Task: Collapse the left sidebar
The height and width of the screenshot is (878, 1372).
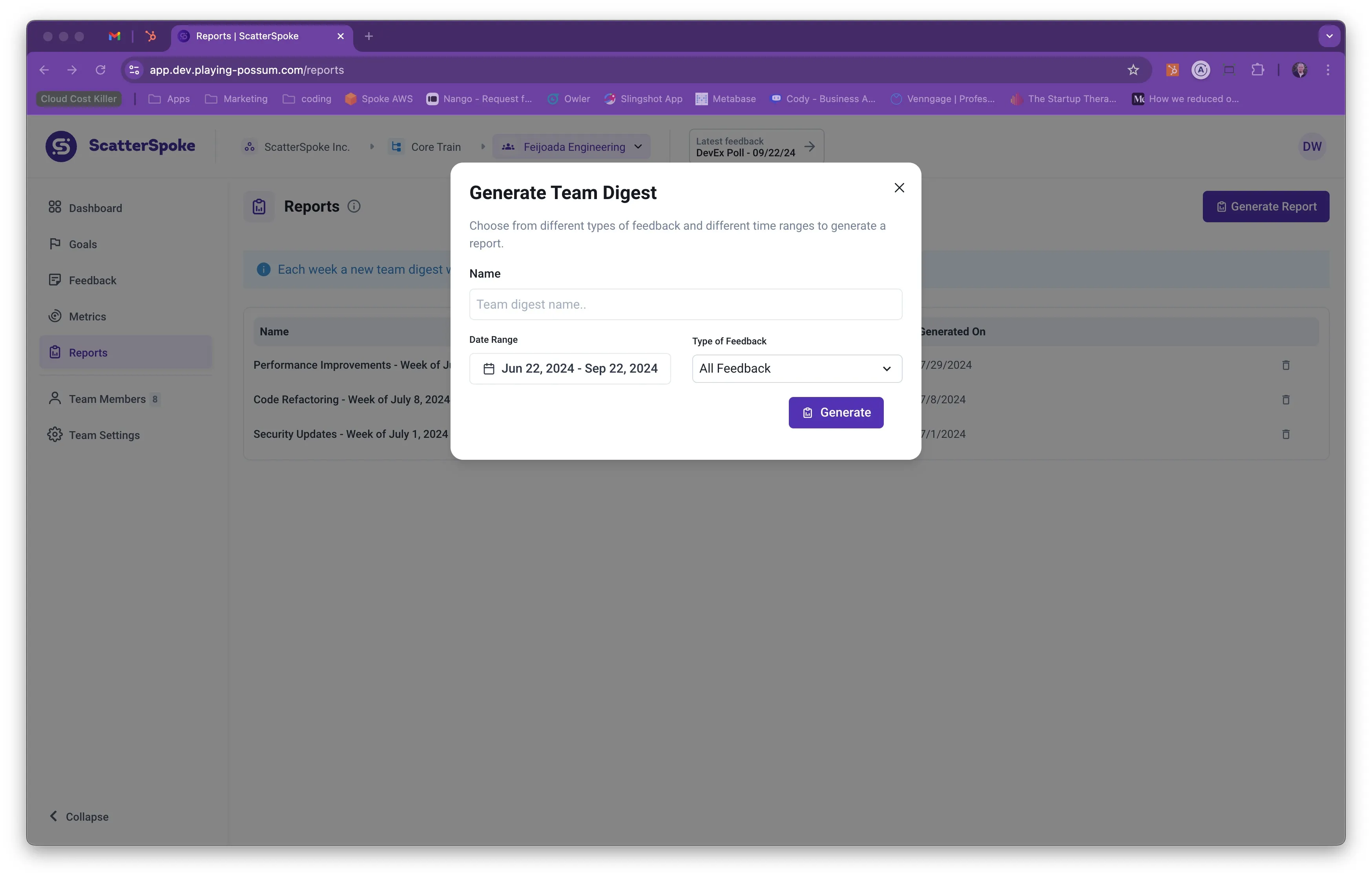Action: (78, 816)
